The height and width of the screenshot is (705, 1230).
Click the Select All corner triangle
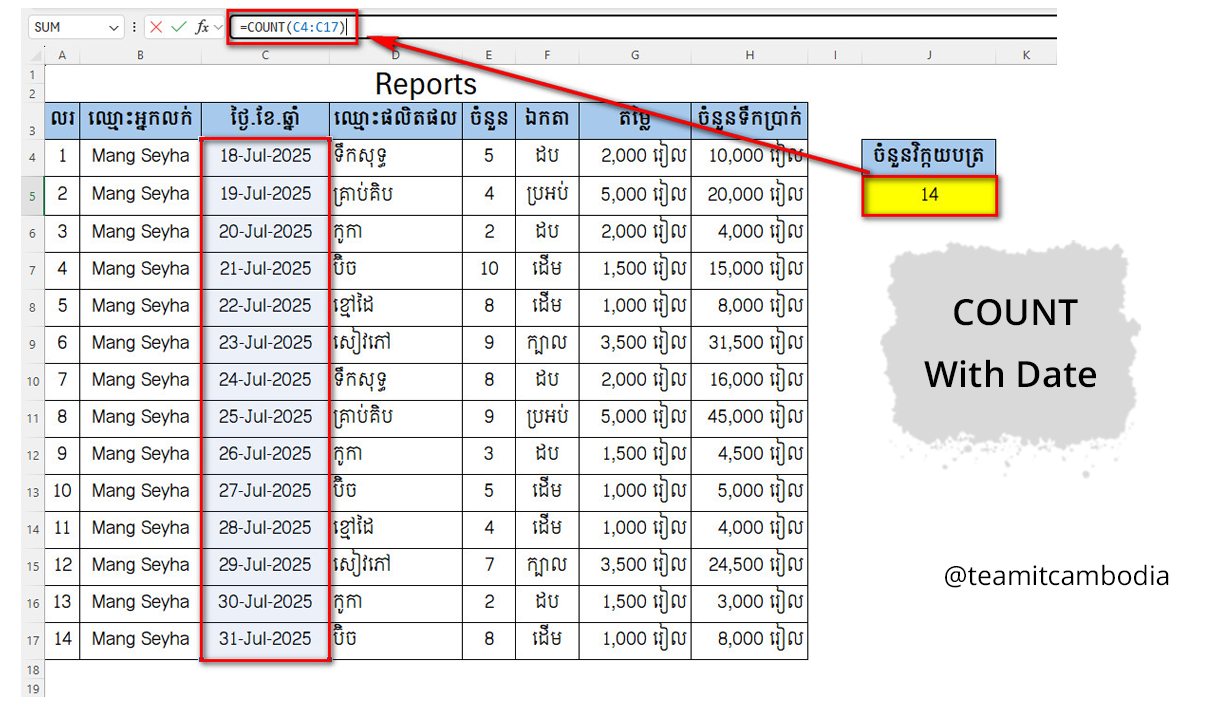33,56
